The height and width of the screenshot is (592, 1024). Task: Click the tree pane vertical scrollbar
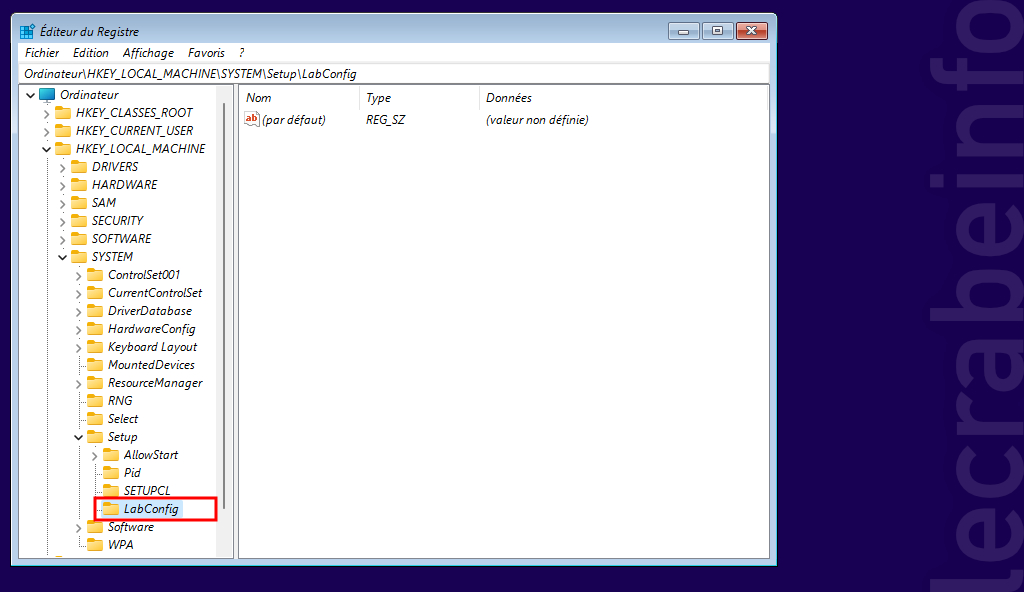point(224,306)
